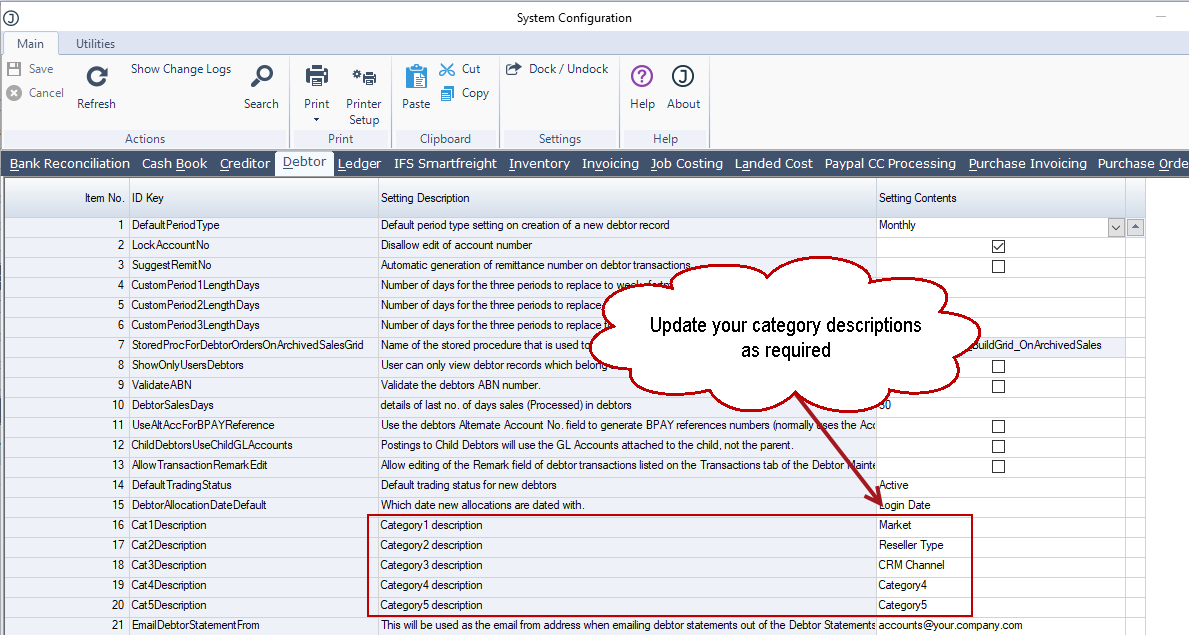The height and width of the screenshot is (635, 1189).
Task: Select the DefaultTradingStatus ID key
Action: click(x=181, y=485)
